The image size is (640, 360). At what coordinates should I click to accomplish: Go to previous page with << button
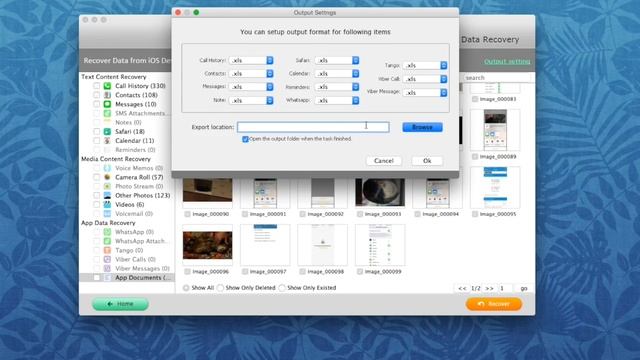[x=462, y=288]
